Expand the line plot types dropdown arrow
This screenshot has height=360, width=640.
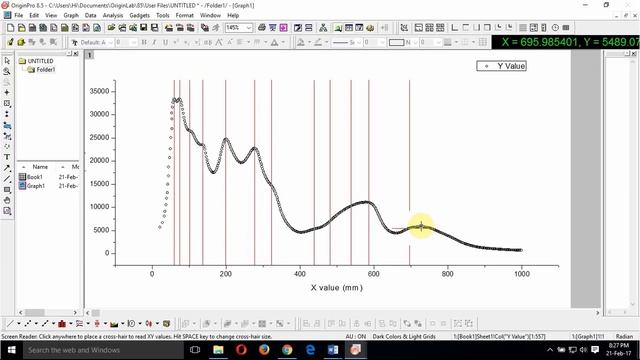pyautogui.click(x=18, y=324)
